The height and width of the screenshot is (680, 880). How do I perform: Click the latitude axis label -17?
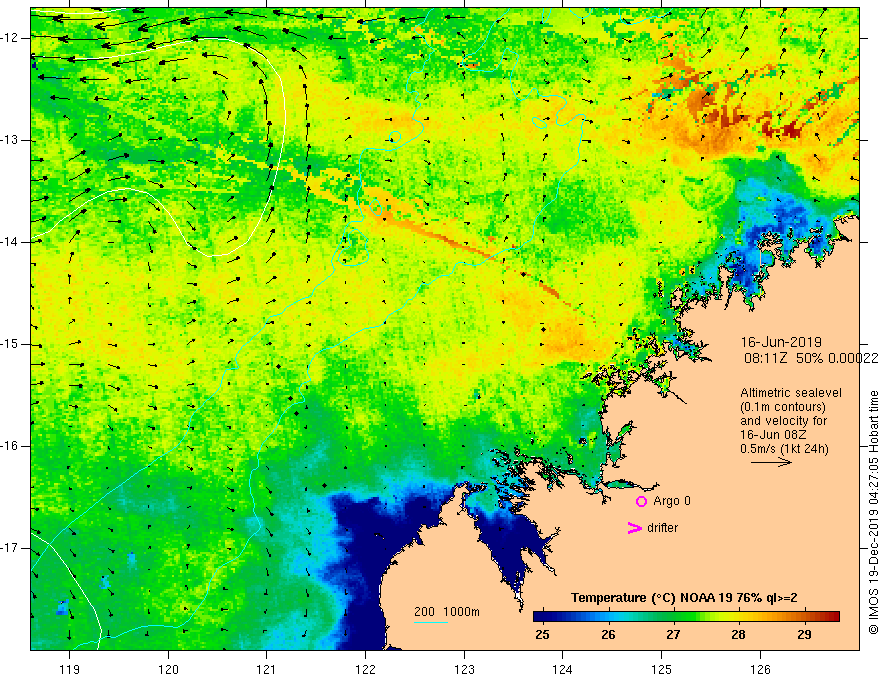click(x=11, y=548)
